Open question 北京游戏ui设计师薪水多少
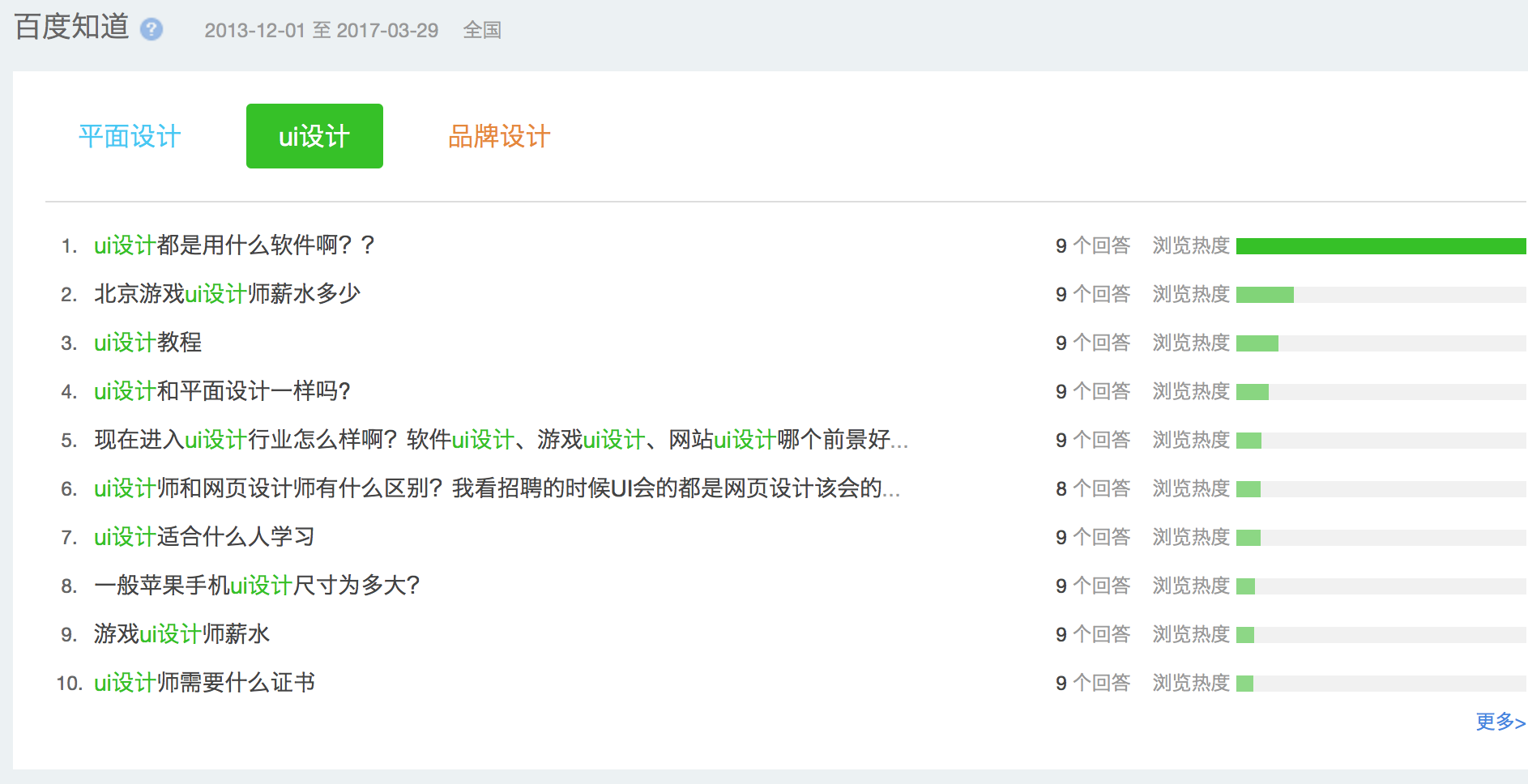1528x784 pixels. [227, 294]
